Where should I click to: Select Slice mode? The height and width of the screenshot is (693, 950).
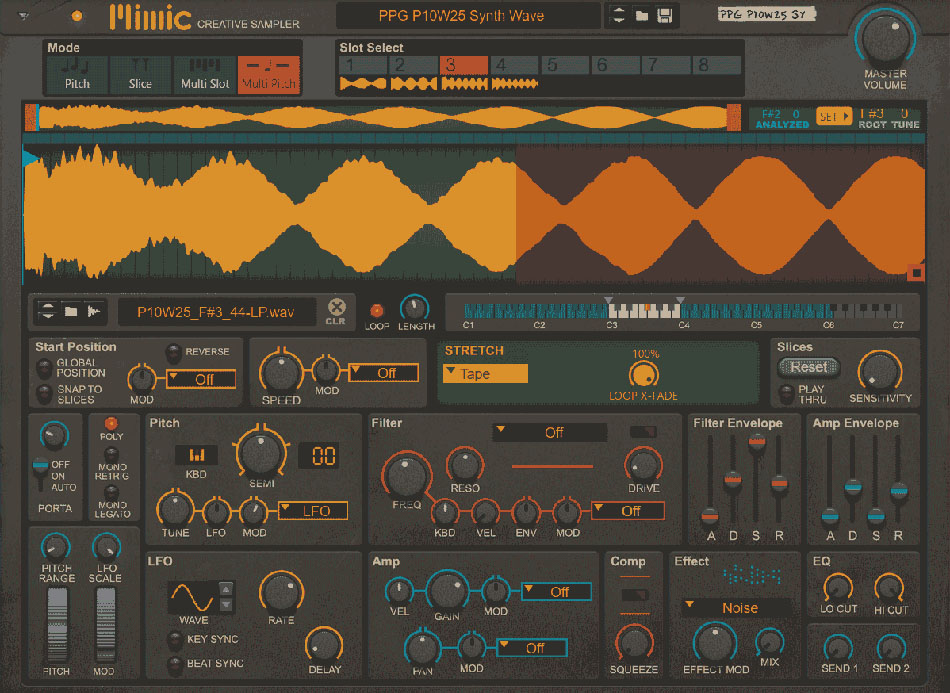(x=140, y=75)
